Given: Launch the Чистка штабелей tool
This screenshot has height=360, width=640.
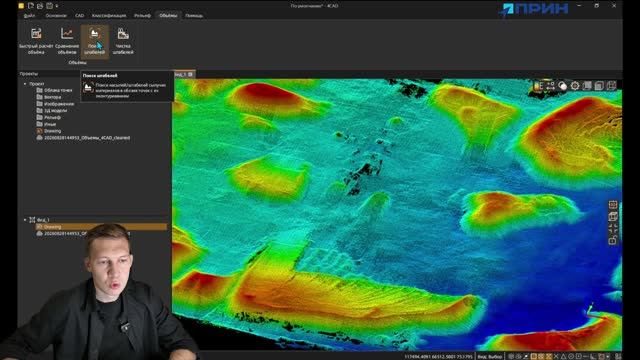Looking at the screenshot, I should pos(123,41).
